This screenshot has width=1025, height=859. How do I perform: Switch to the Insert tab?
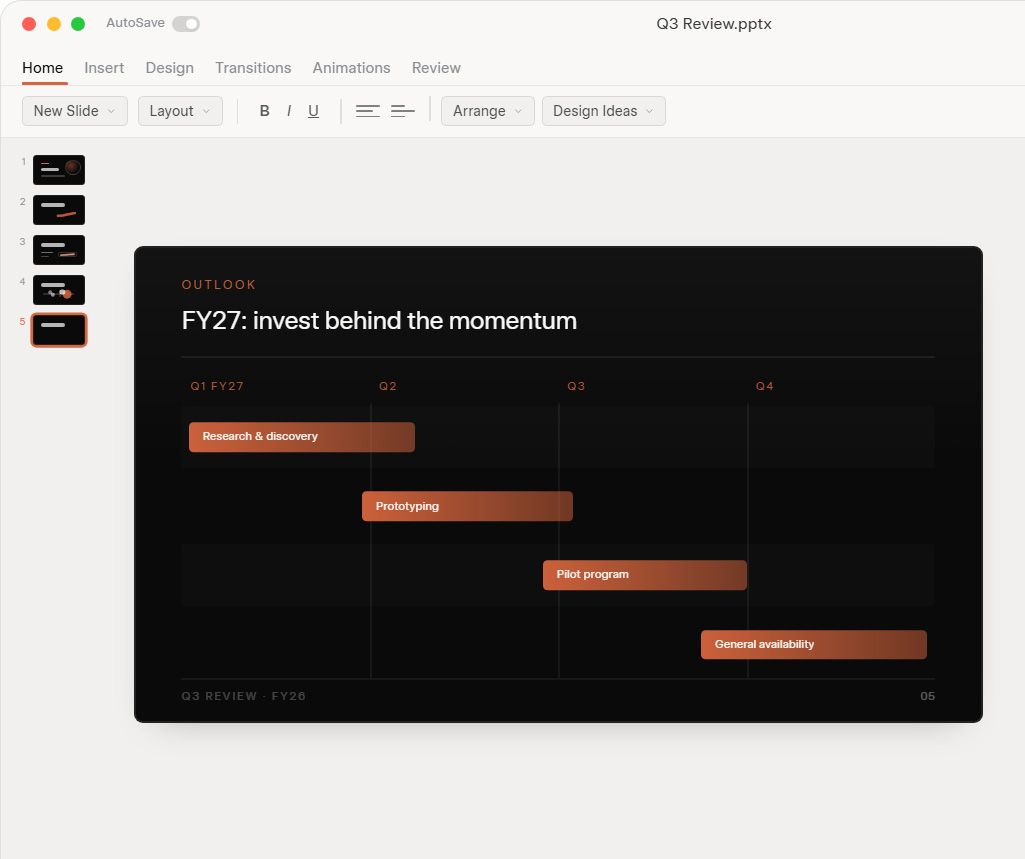click(x=104, y=68)
